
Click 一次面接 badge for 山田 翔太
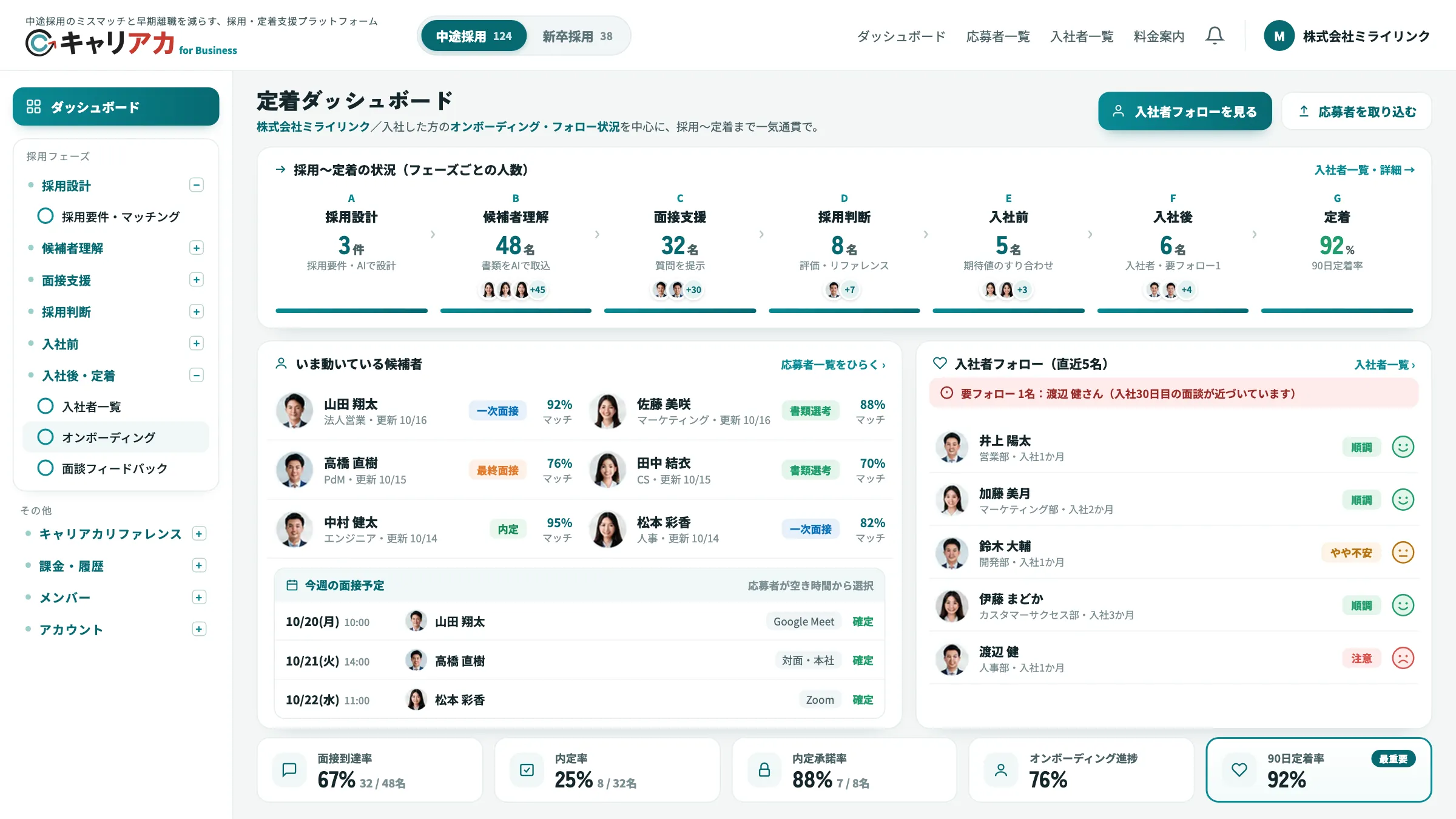[497, 411]
